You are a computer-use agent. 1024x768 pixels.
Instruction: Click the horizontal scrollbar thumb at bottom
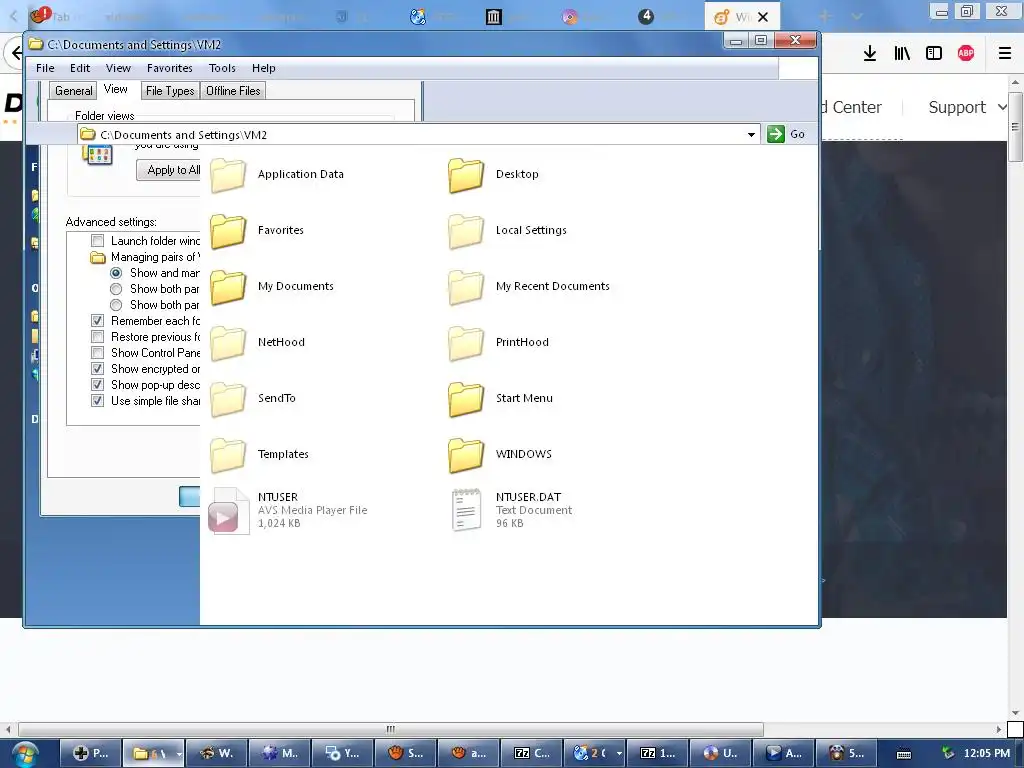tap(391, 729)
